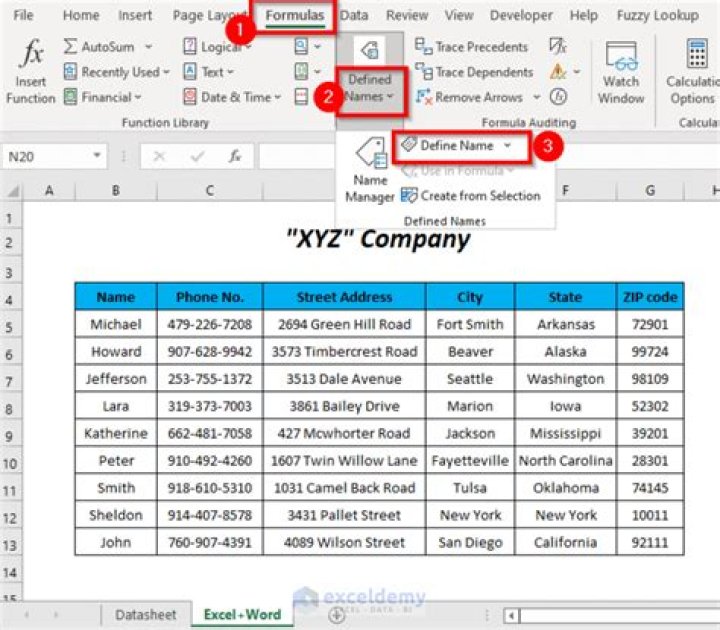Open the Name Manager

click(369, 170)
